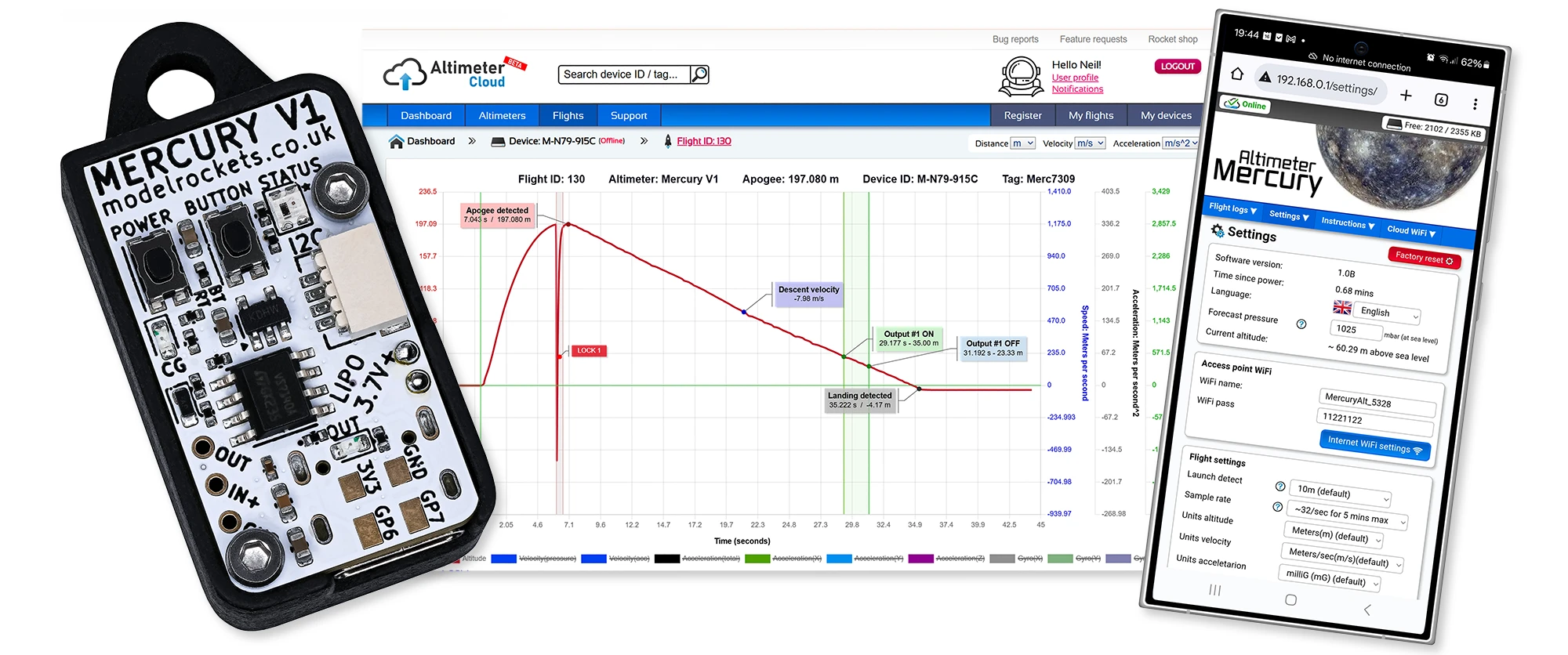Open the Flights menu in the navbar
This screenshot has height=655, width=1568.
[x=568, y=115]
